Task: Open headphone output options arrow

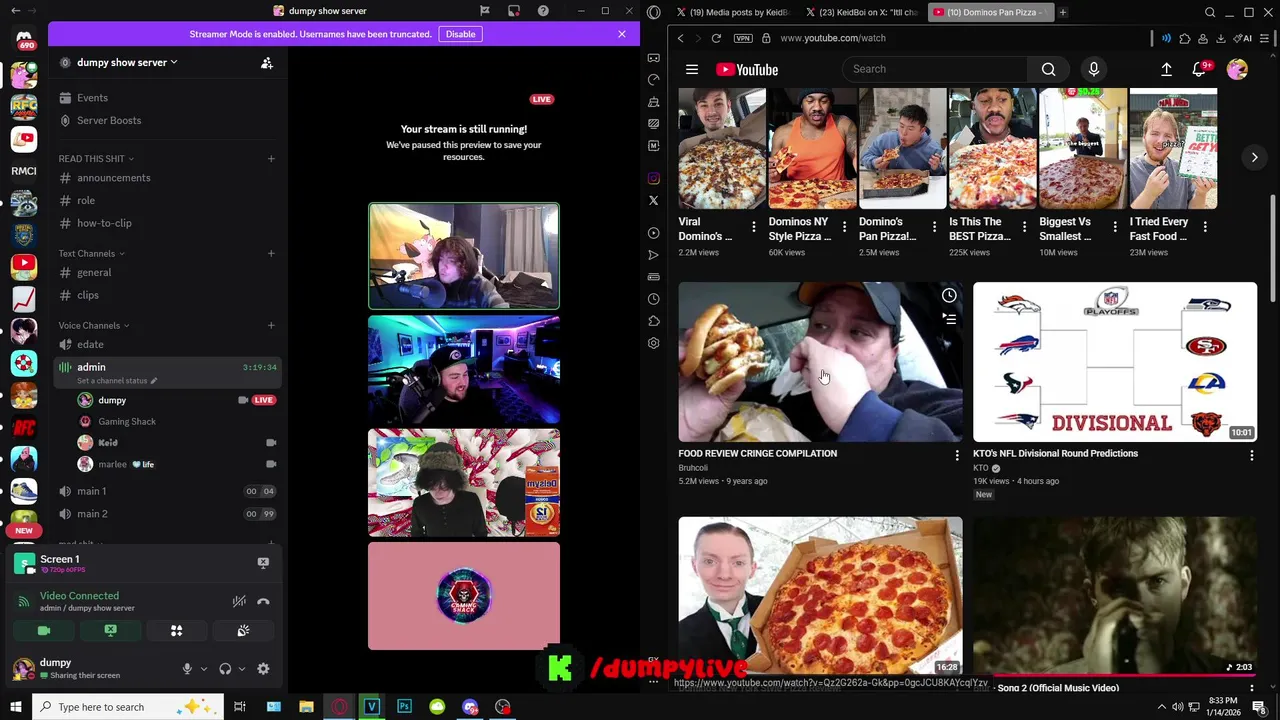Action: [242, 669]
